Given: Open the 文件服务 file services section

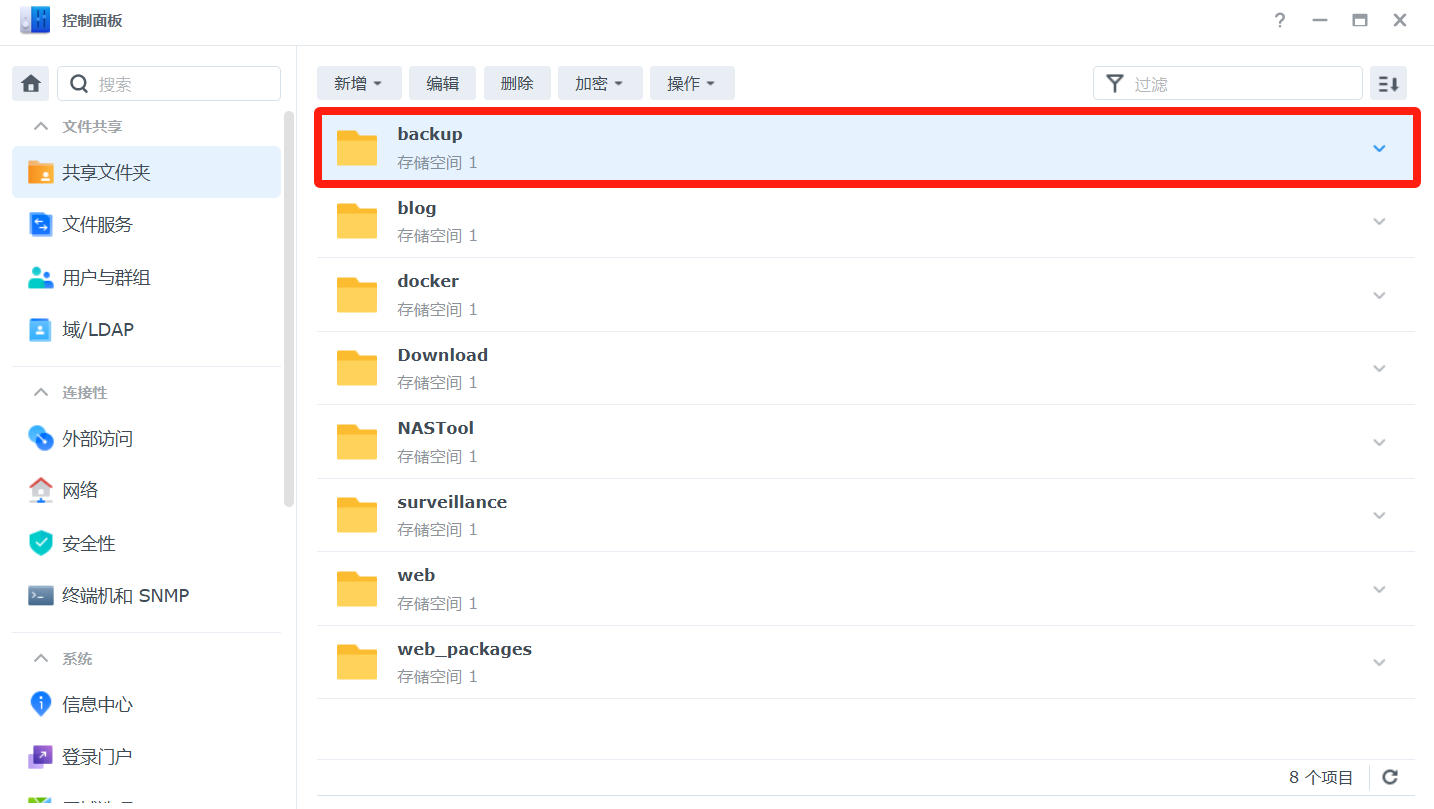Looking at the screenshot, I should (97, 225).
